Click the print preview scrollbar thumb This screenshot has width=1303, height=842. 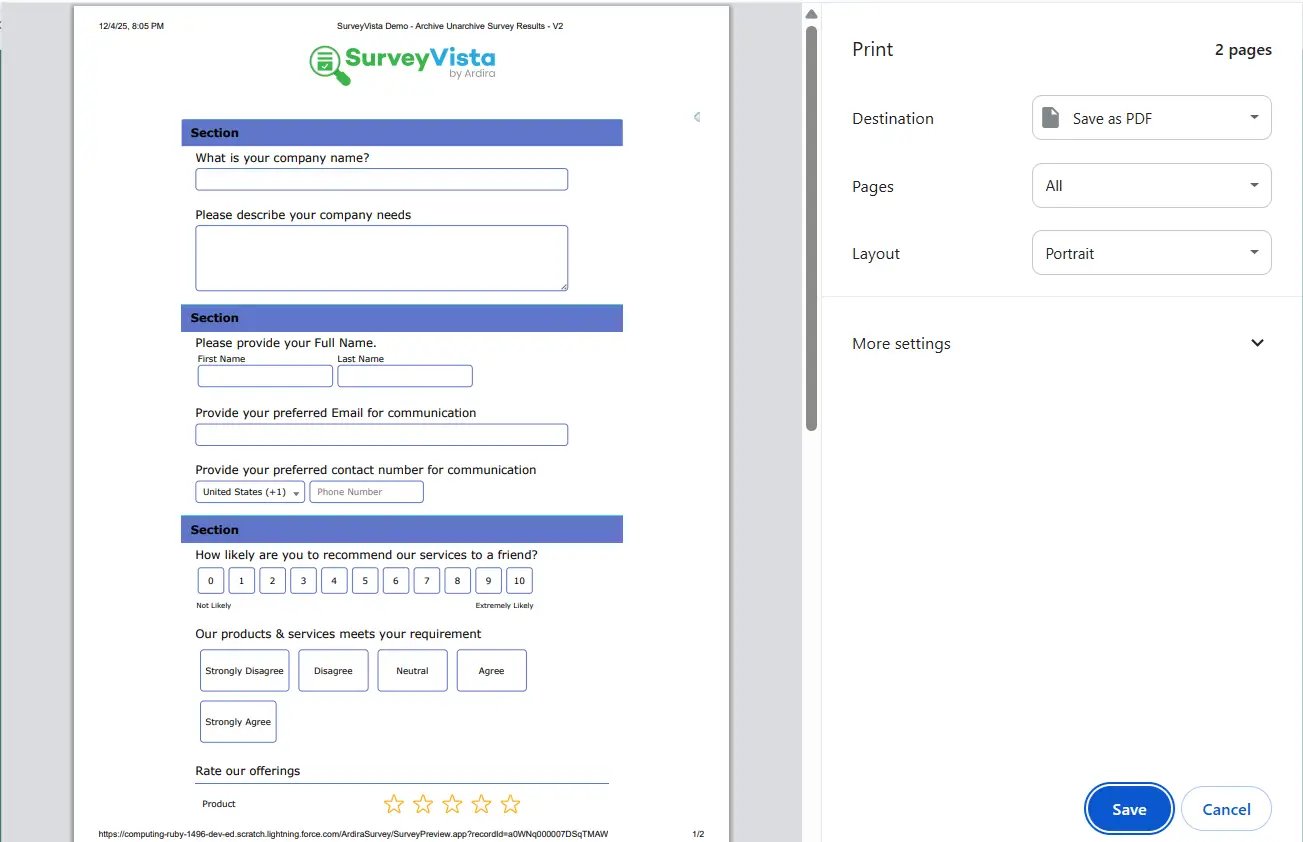[812, 228]
